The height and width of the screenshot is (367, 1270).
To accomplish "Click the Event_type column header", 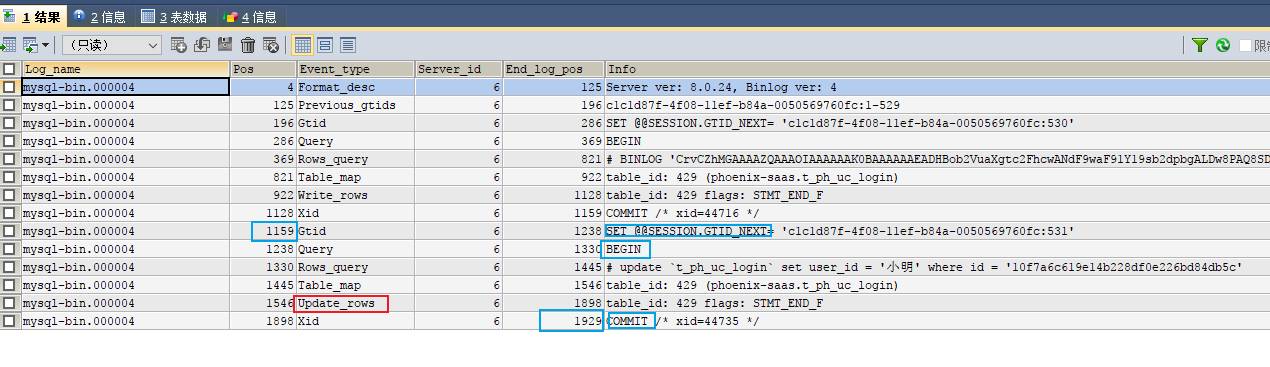I will (355, 69).
